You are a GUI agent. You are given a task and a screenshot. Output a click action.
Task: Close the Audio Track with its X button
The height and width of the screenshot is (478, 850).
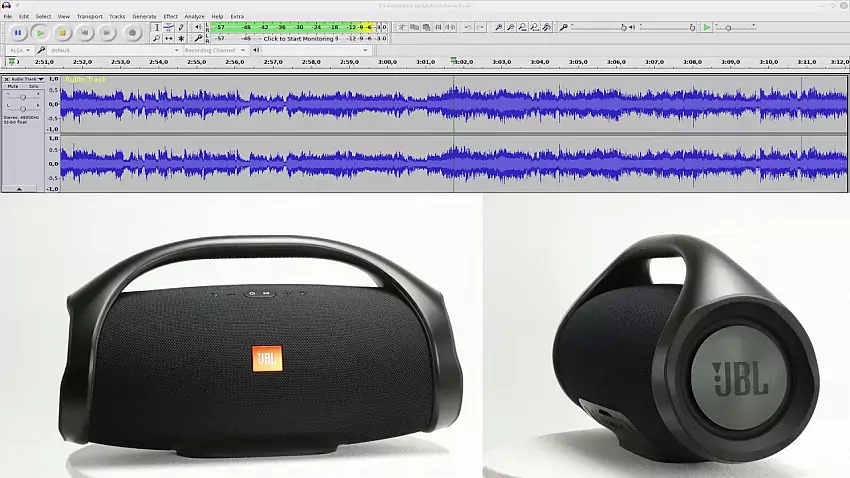(x=7, y=79)
